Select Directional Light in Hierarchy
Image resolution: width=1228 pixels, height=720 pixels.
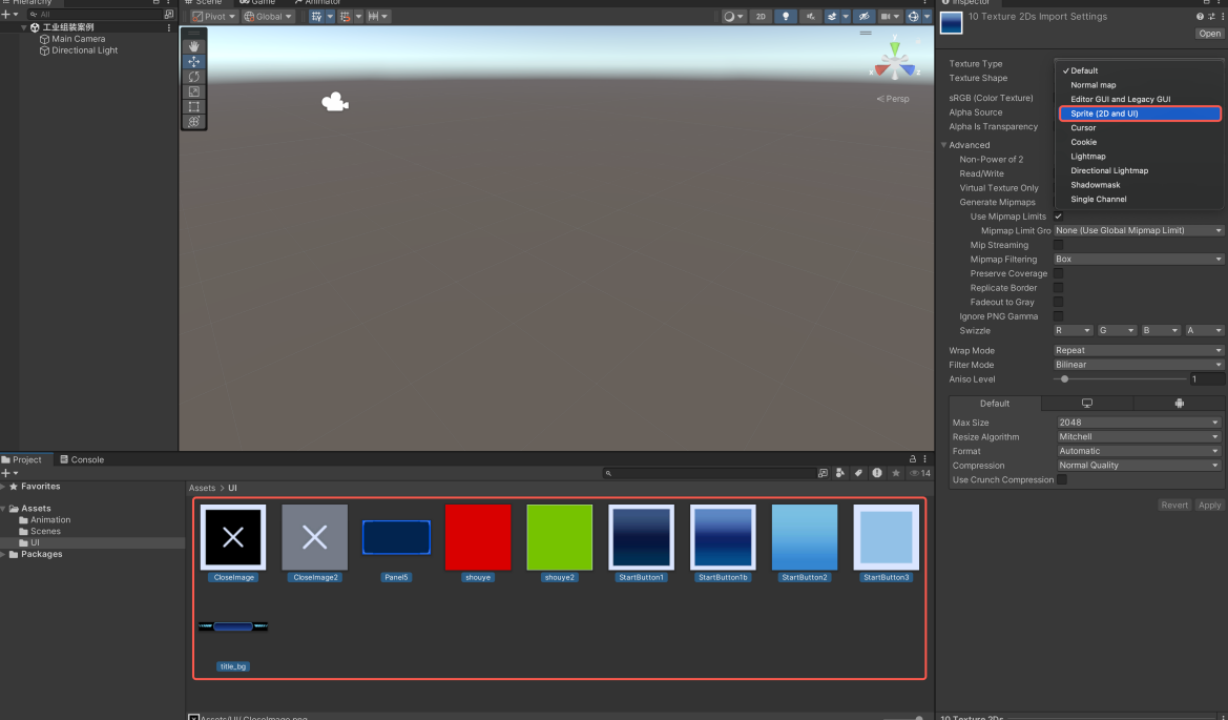84,50
